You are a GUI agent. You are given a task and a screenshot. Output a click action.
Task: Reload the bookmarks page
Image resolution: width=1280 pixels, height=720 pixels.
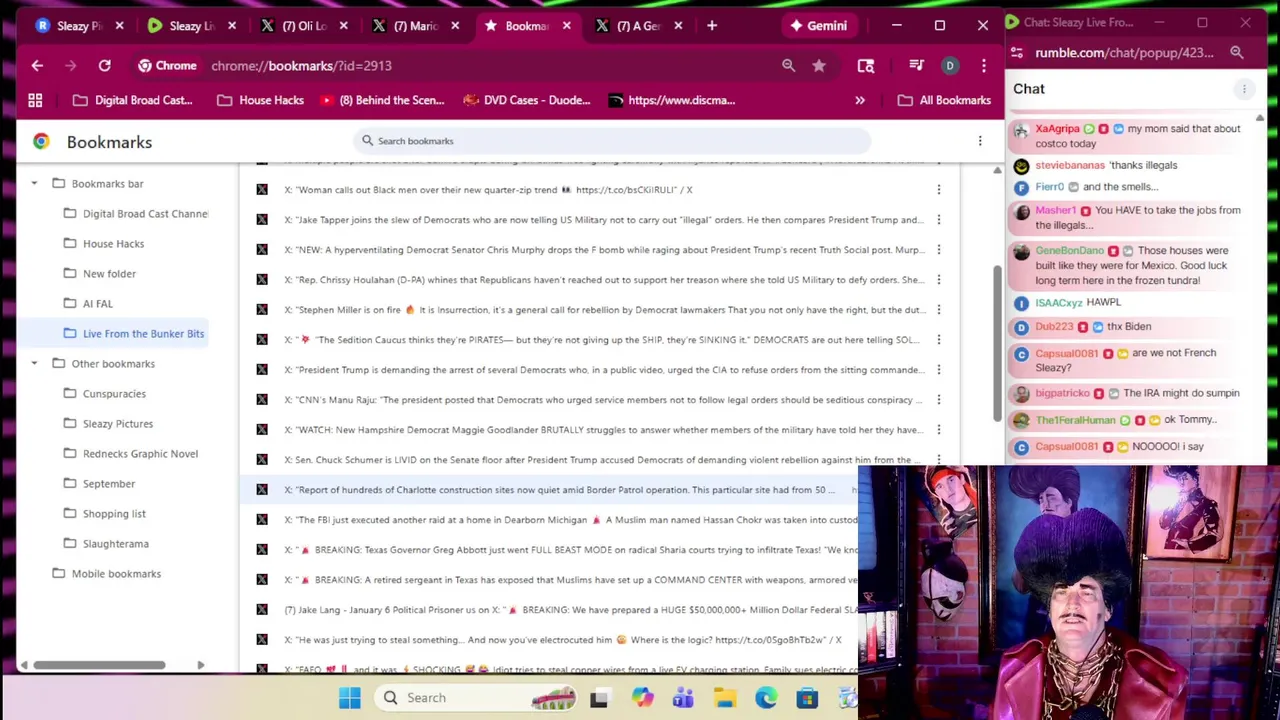coord(104,66)
